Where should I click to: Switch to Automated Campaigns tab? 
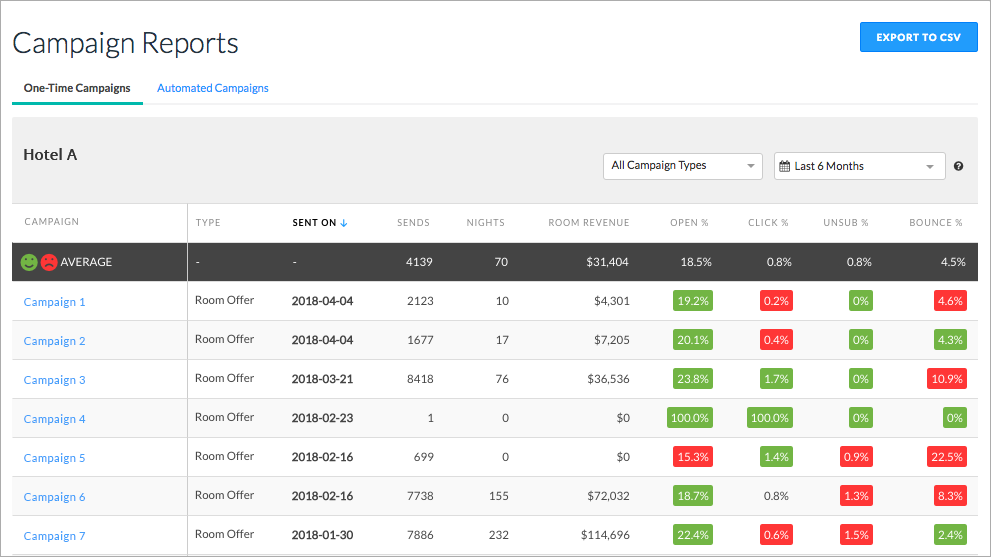(212, 88)
